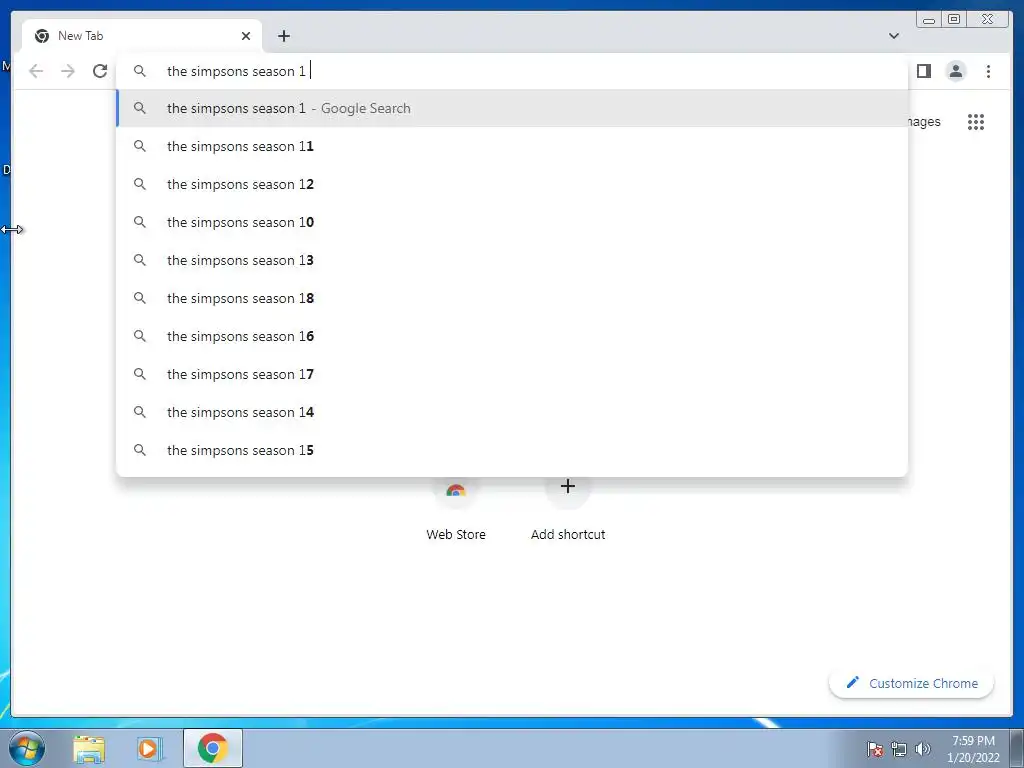The image size is (1024, 768).
Task: Choose 'the simpsons season 1 - Google Search'
Action: tap(512, 108)
